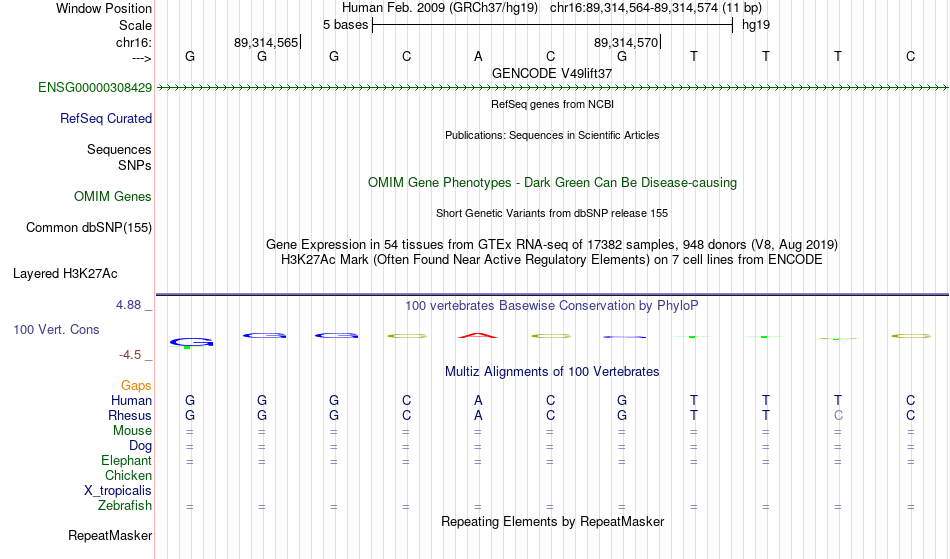Screen dimensions: 950x559
Task: Click the Layered H3K27Ac track label
Action: click(x=65, y=274)
